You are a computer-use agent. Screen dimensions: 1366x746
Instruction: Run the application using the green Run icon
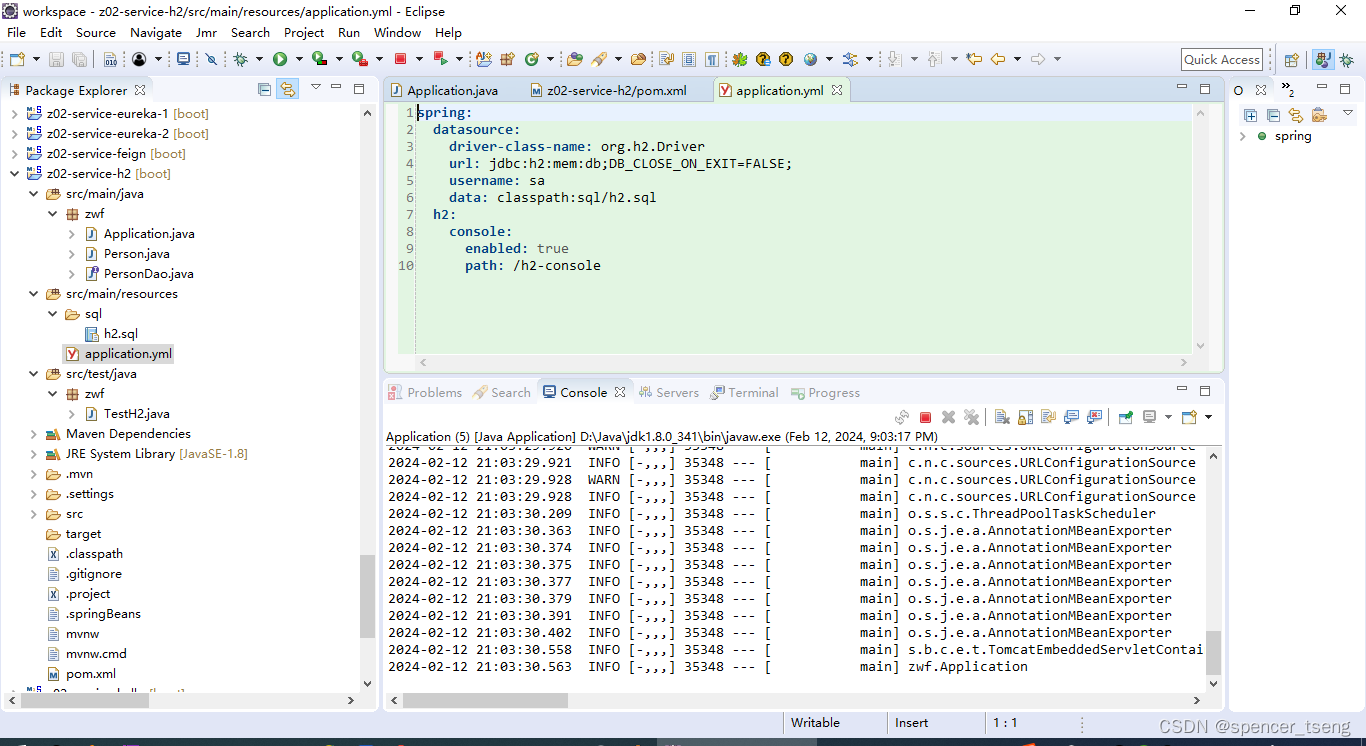coord(282,58)
